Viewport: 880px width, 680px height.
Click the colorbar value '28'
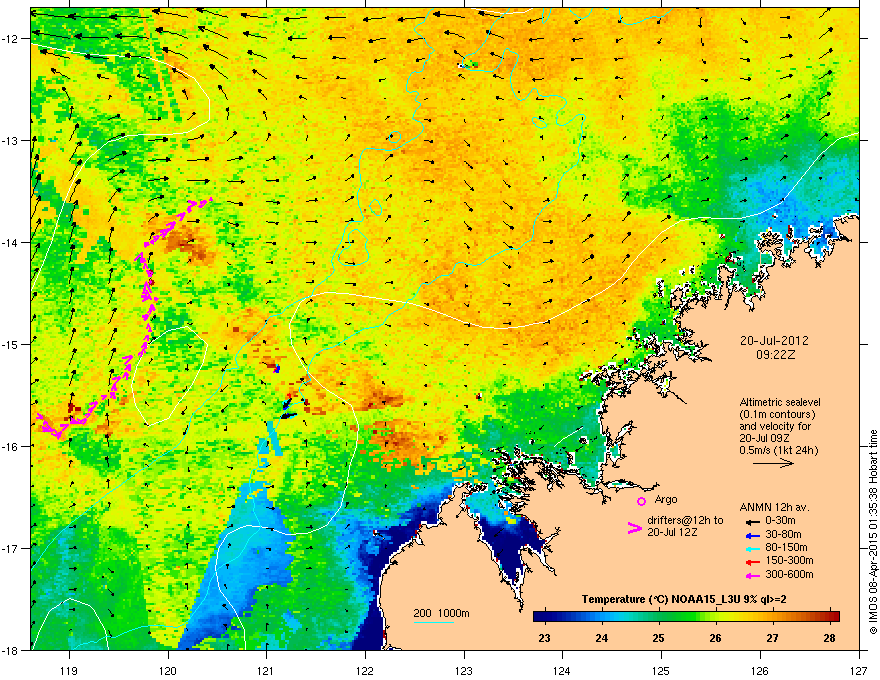pos(829,638)
